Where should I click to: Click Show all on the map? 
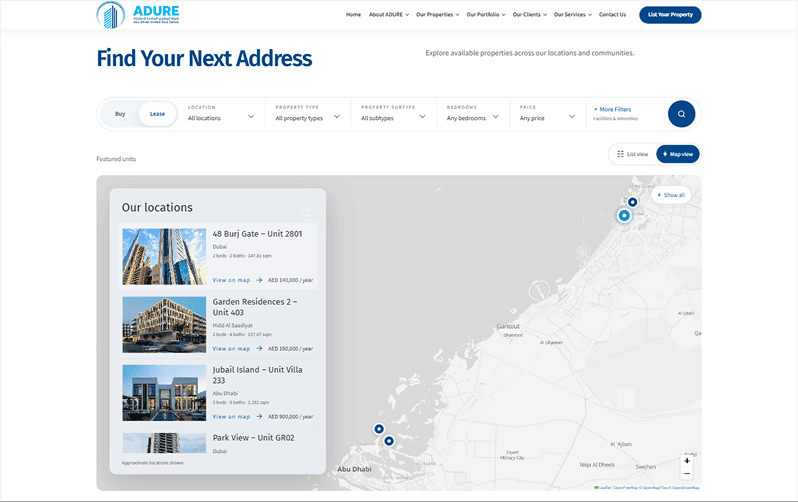pos(671,195)
